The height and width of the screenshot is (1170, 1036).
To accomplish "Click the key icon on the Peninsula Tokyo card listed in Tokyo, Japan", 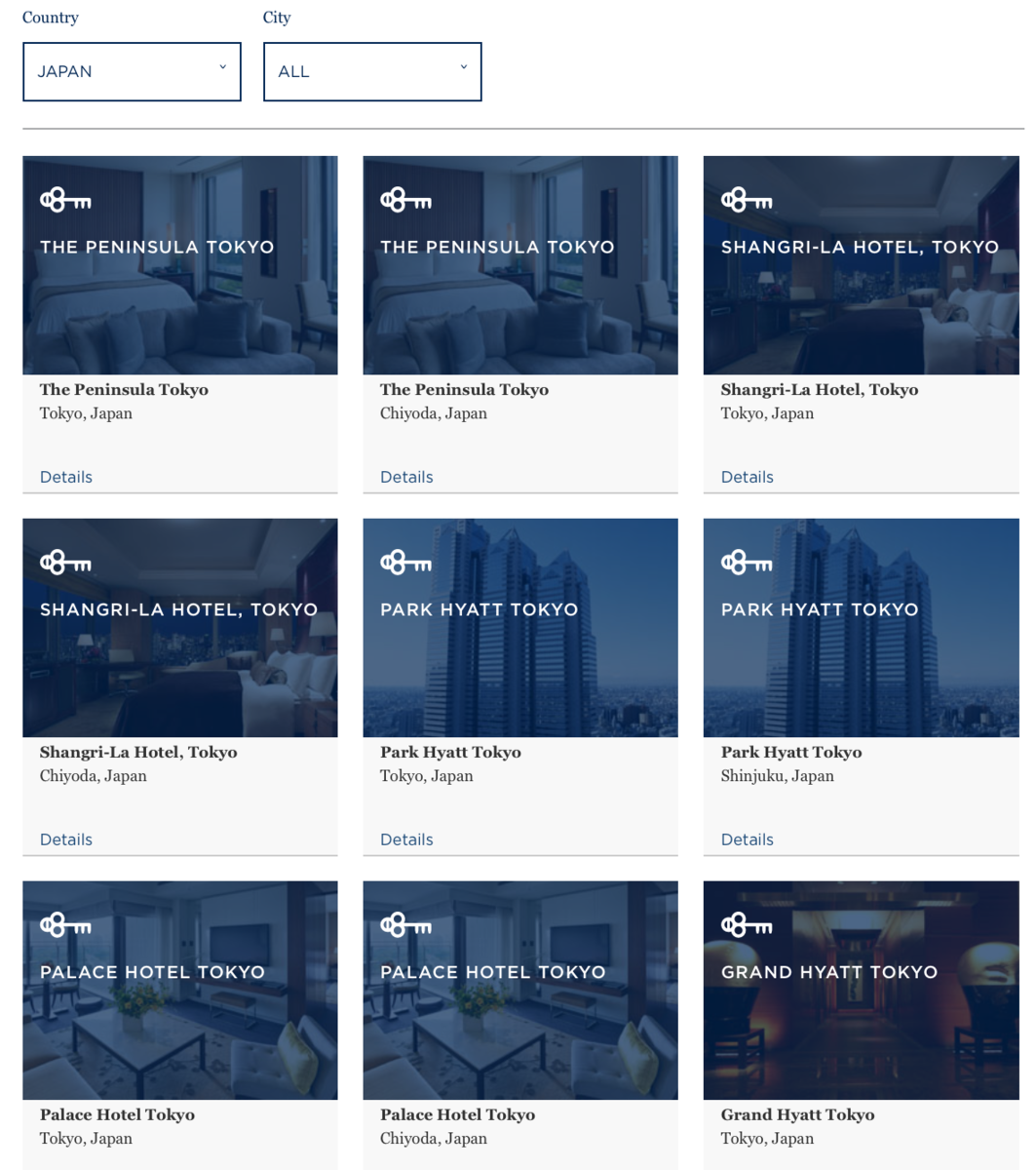I will (65, 201).
